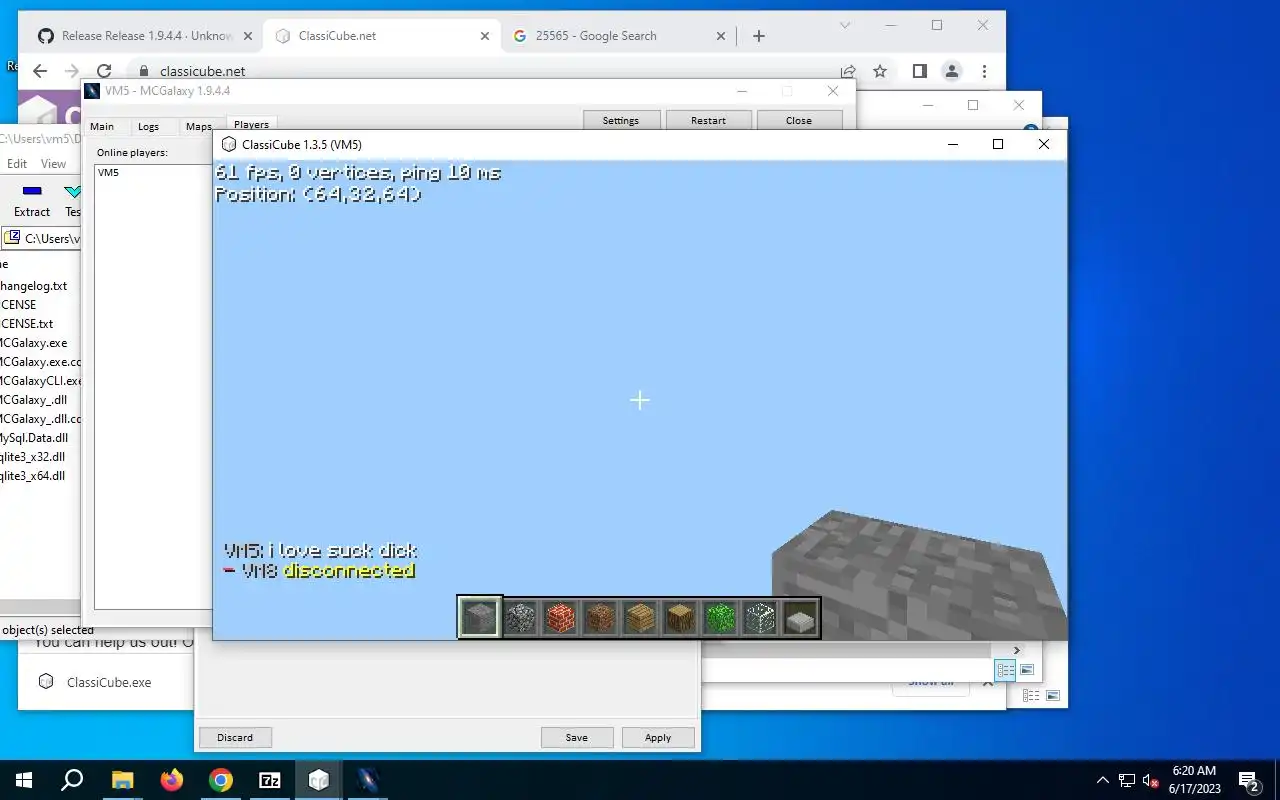Click the Apply button
This screenshot has height=800, width=1280.
click(x=658, y=737)
